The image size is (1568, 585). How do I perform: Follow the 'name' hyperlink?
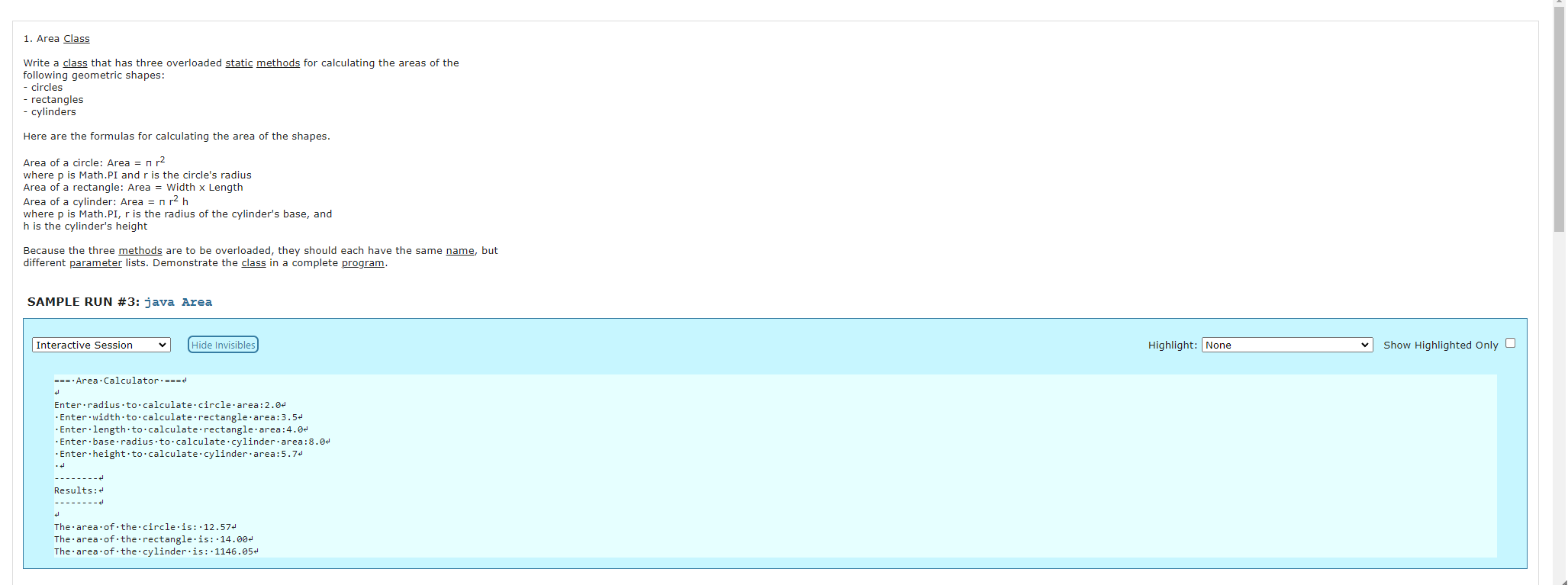[x=460, y=250]
